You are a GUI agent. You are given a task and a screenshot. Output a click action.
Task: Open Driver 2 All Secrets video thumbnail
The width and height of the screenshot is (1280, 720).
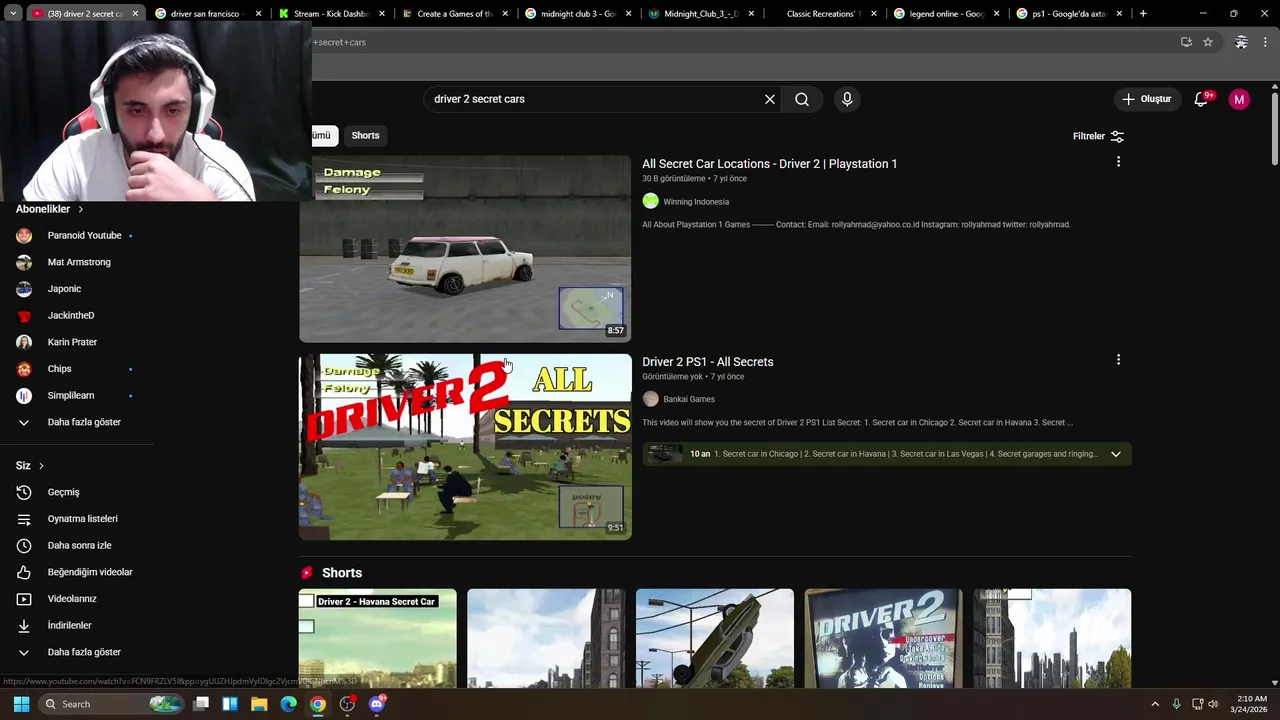[x=465, y=446]
